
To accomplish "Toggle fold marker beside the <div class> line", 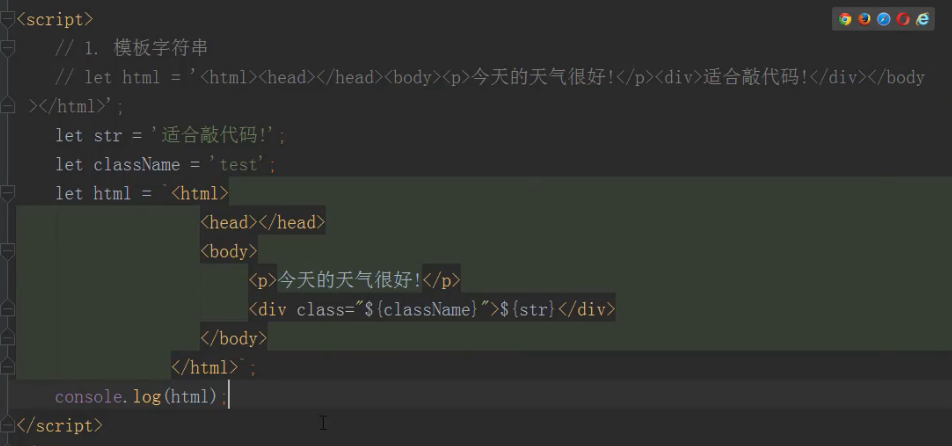I will click(7, 310).
